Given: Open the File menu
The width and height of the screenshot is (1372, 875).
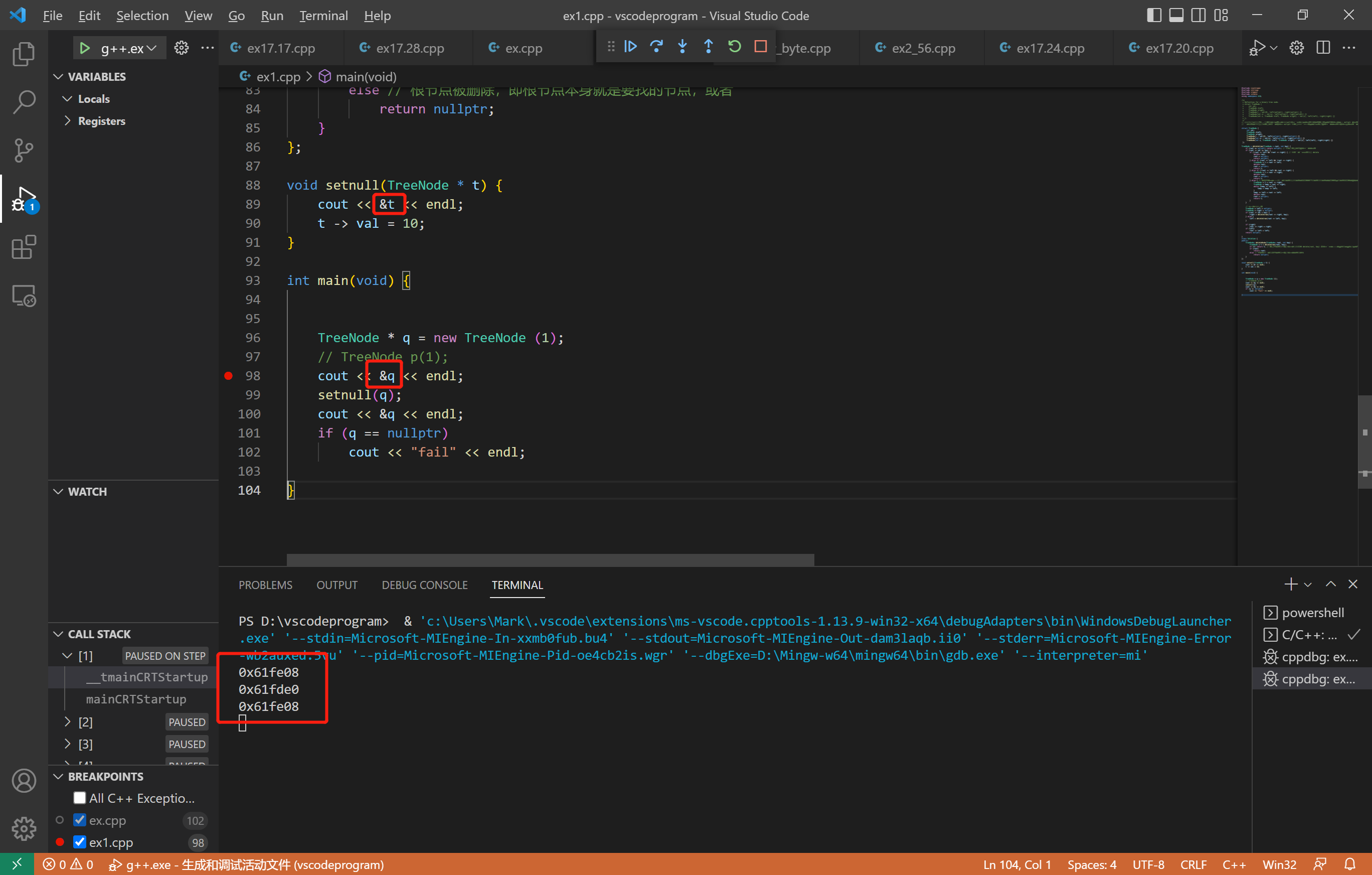Looking at the screenshot, I should click(x=53, y=16).
